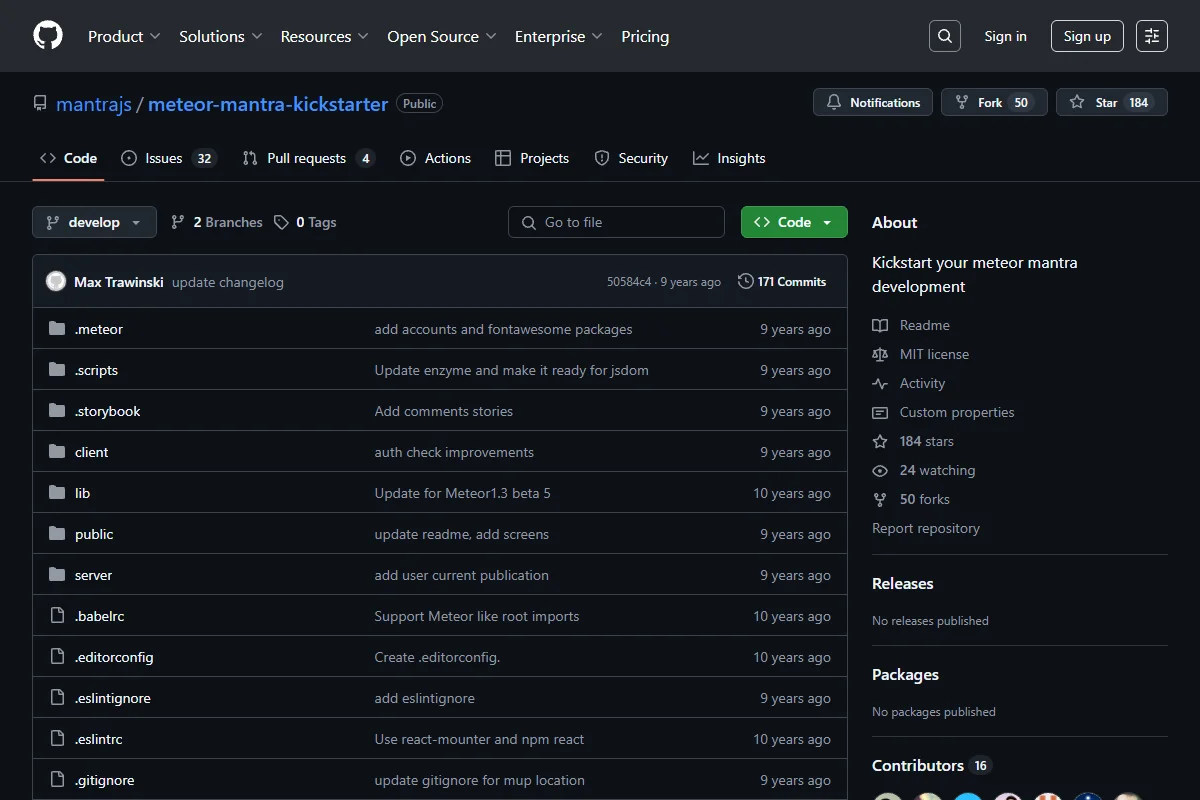Switch to the Pull requests tab

tap(308, 158)
